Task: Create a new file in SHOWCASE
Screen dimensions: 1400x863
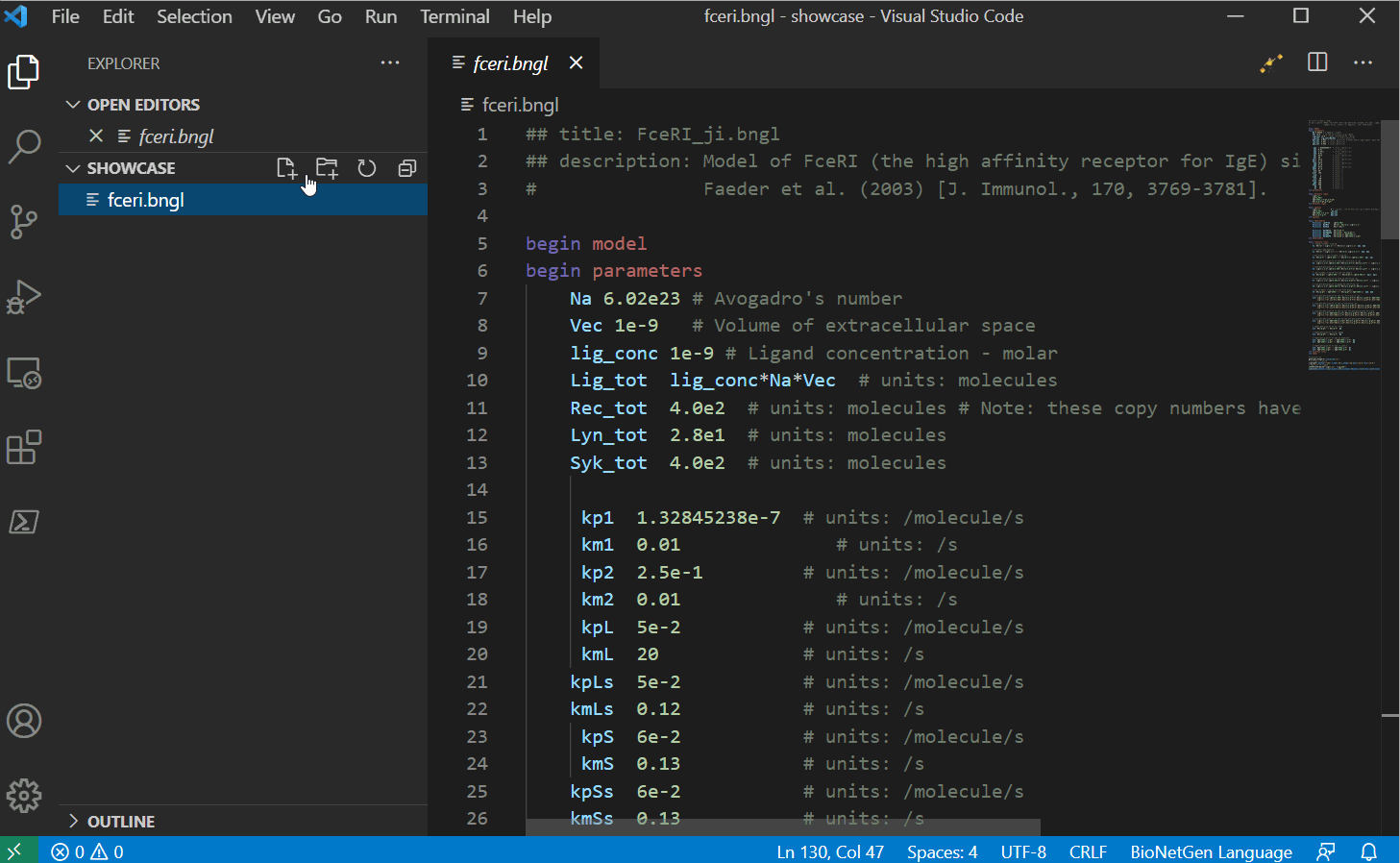Action: point(286,168)
